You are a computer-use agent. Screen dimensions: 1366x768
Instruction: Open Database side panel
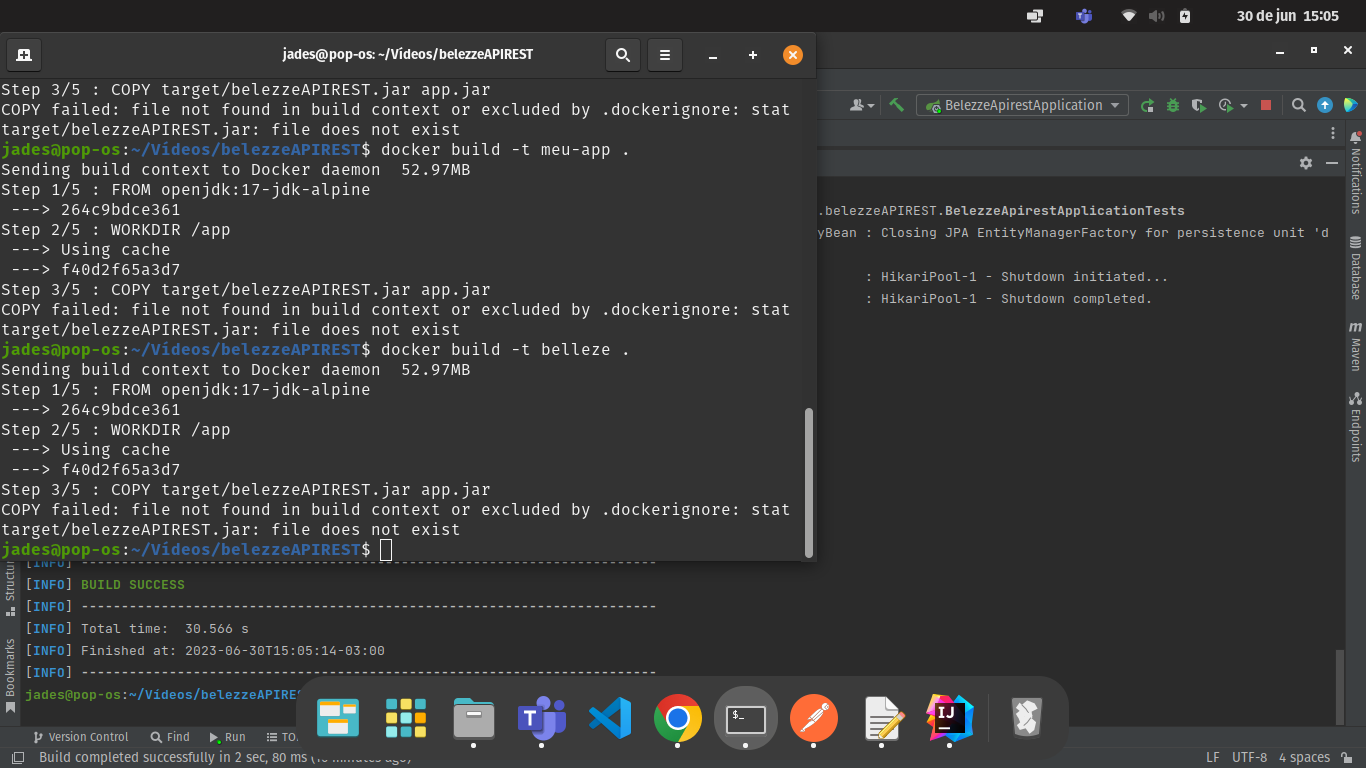click(1356, 268)
